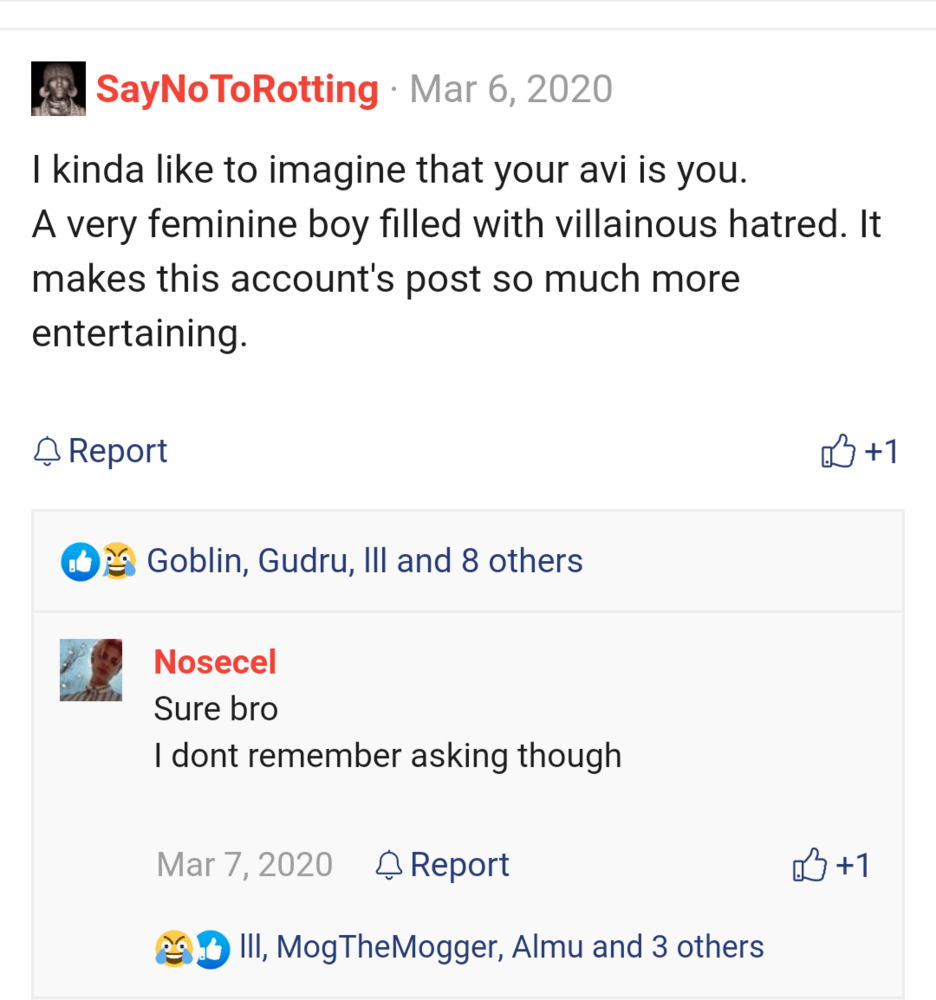This screenshot has width=936, height=1000.
Task: Open the Mar 7, 2020 reply timestamp
Action: [x=244, y=865]
